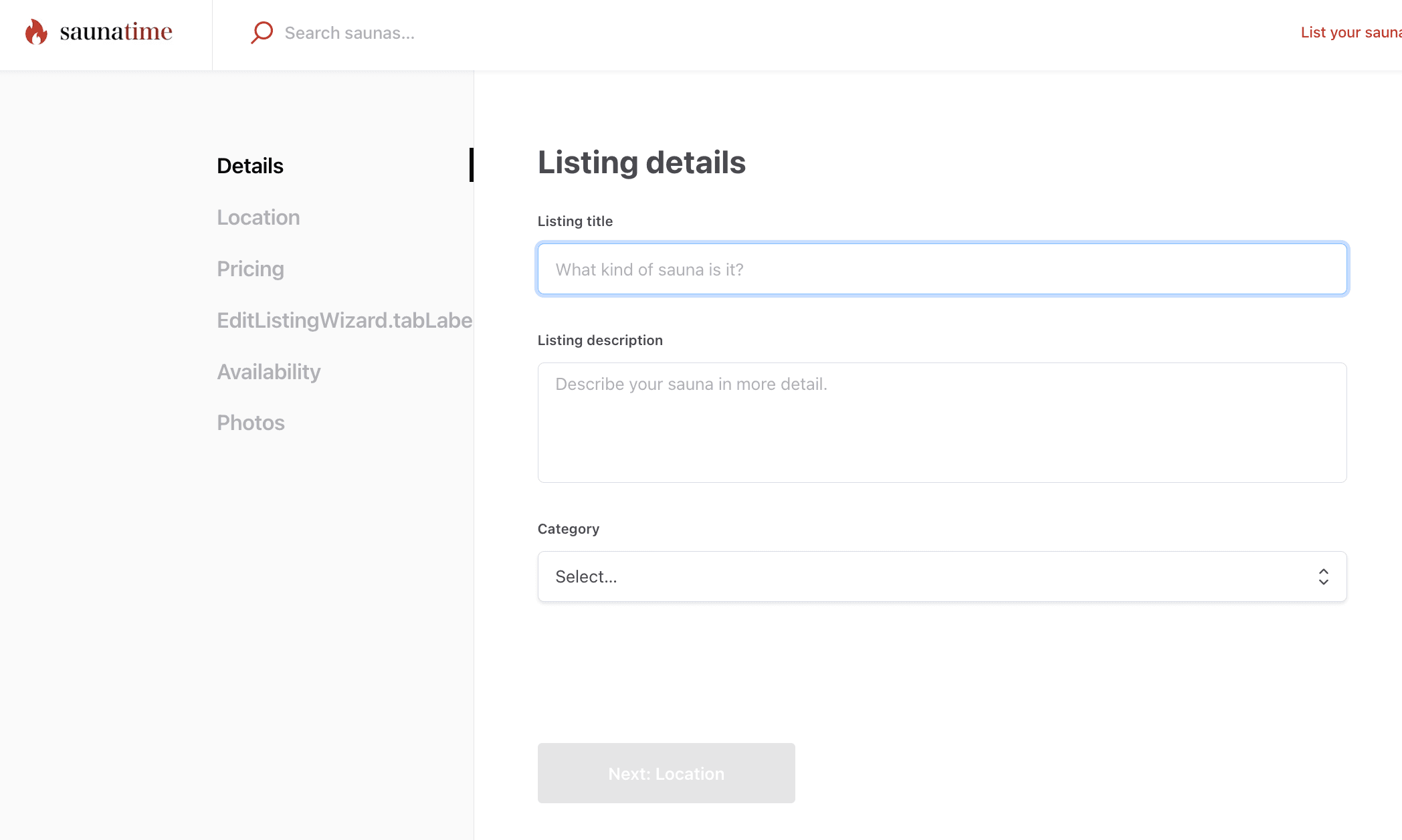Click the Listing description text area

point(942,422)
